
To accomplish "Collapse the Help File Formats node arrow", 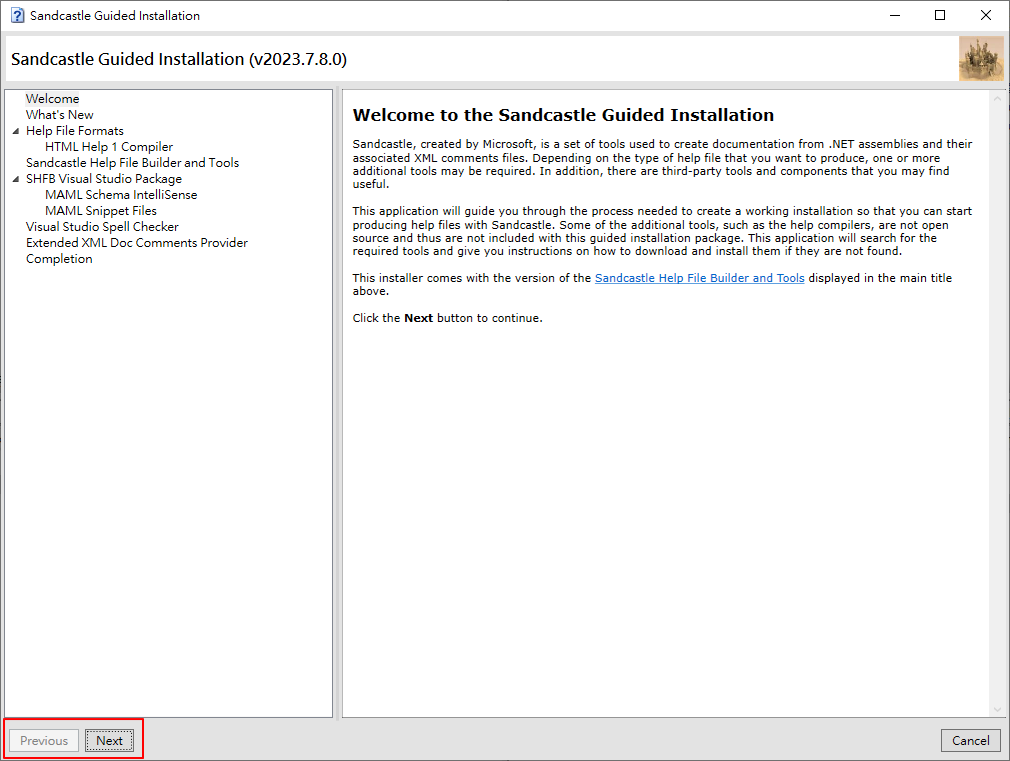I will coord(16,131).
